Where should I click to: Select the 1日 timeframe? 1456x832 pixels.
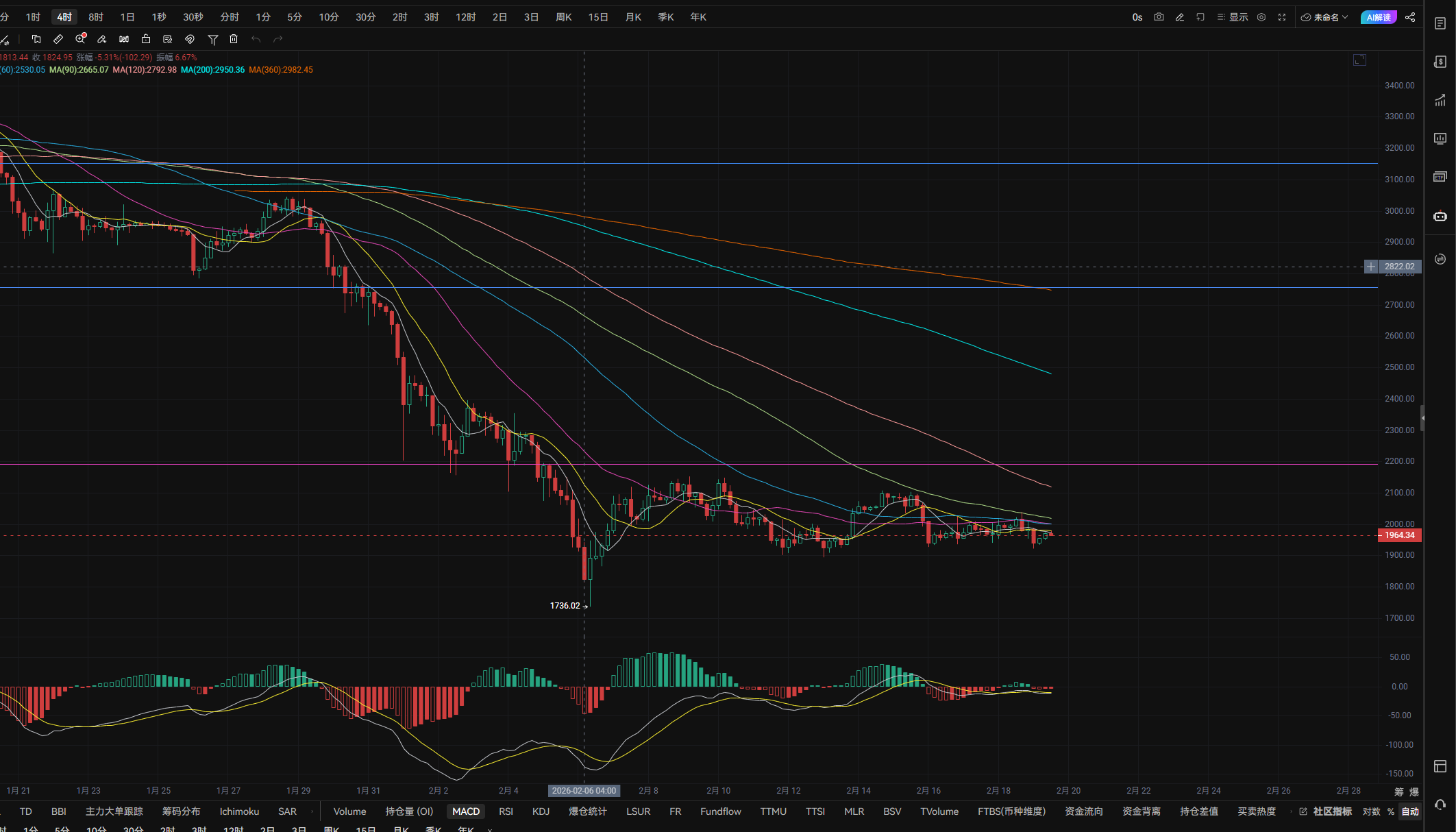click(x=127, y=17)
